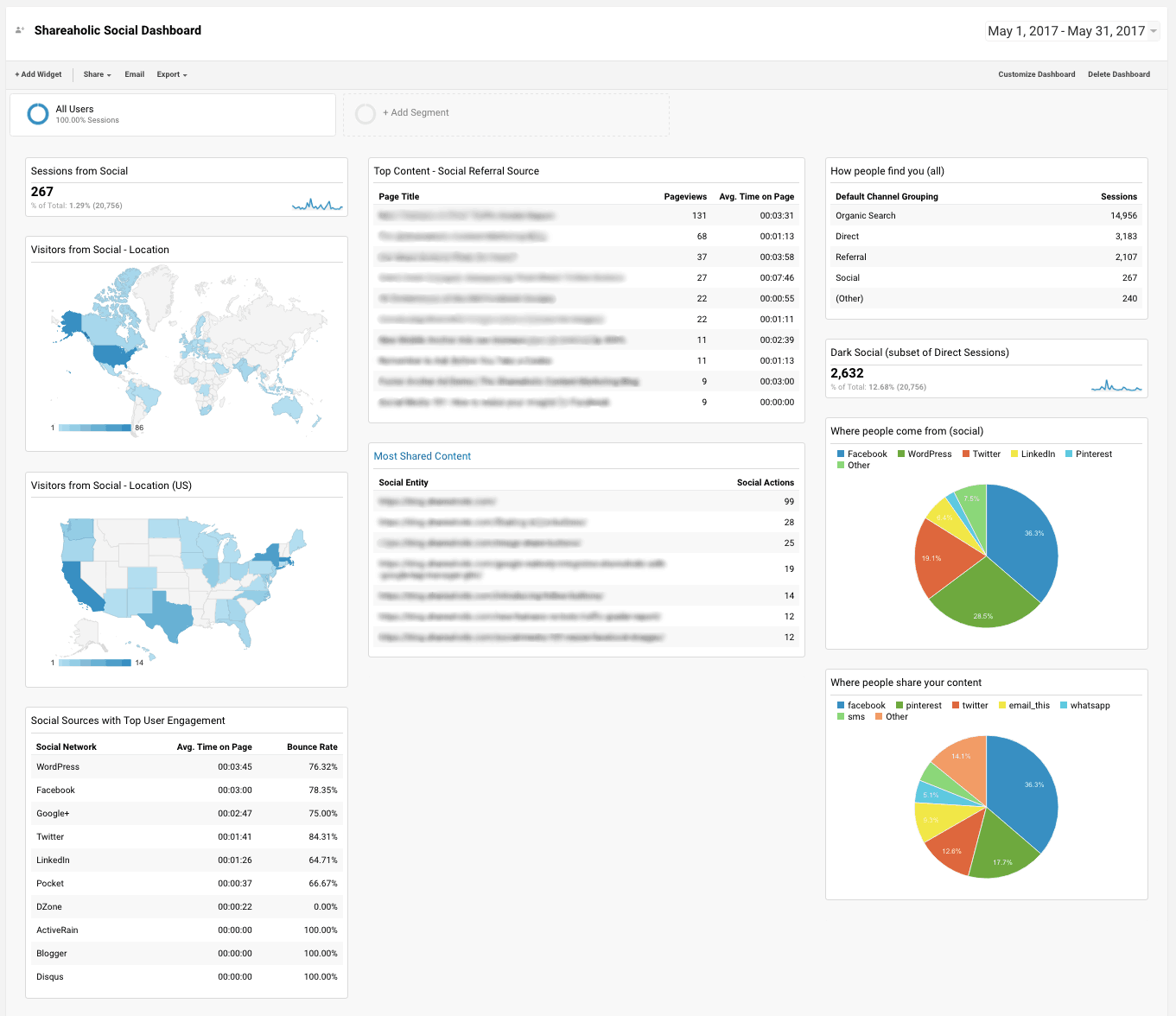Open the May 1 - May 31 date range selector

1071,30
